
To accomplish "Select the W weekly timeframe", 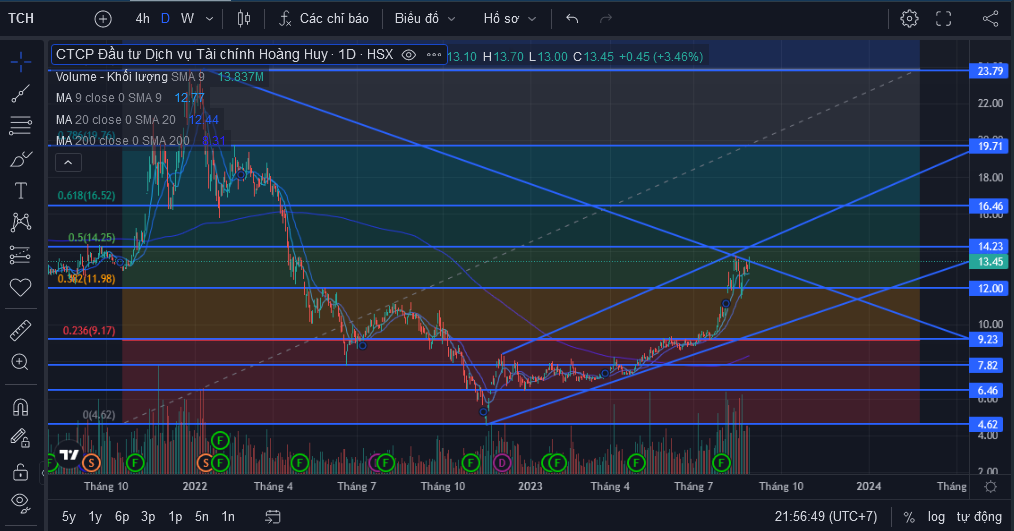I will [188, 19].
